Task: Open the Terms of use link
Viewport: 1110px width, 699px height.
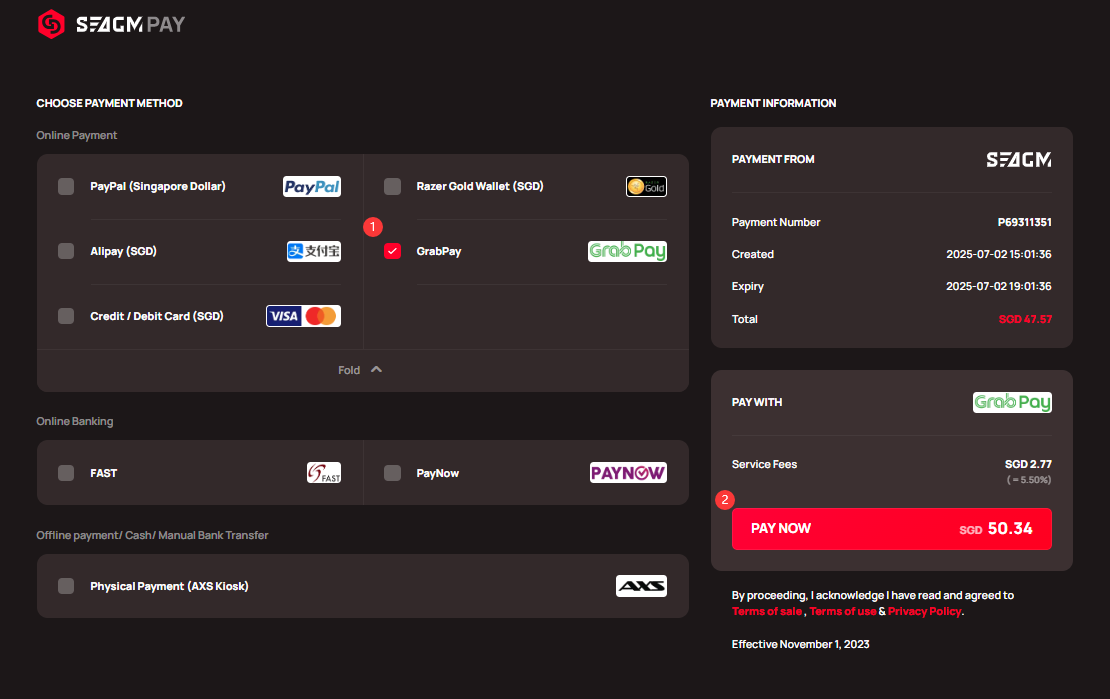Action: point(842,611)
